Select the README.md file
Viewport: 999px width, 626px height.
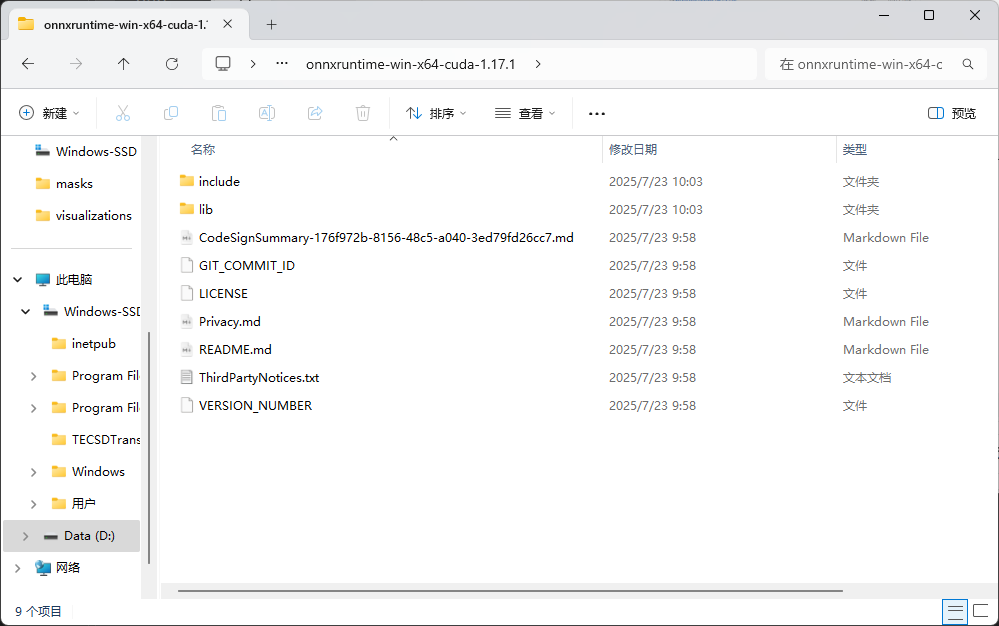(x=235, y=350)
